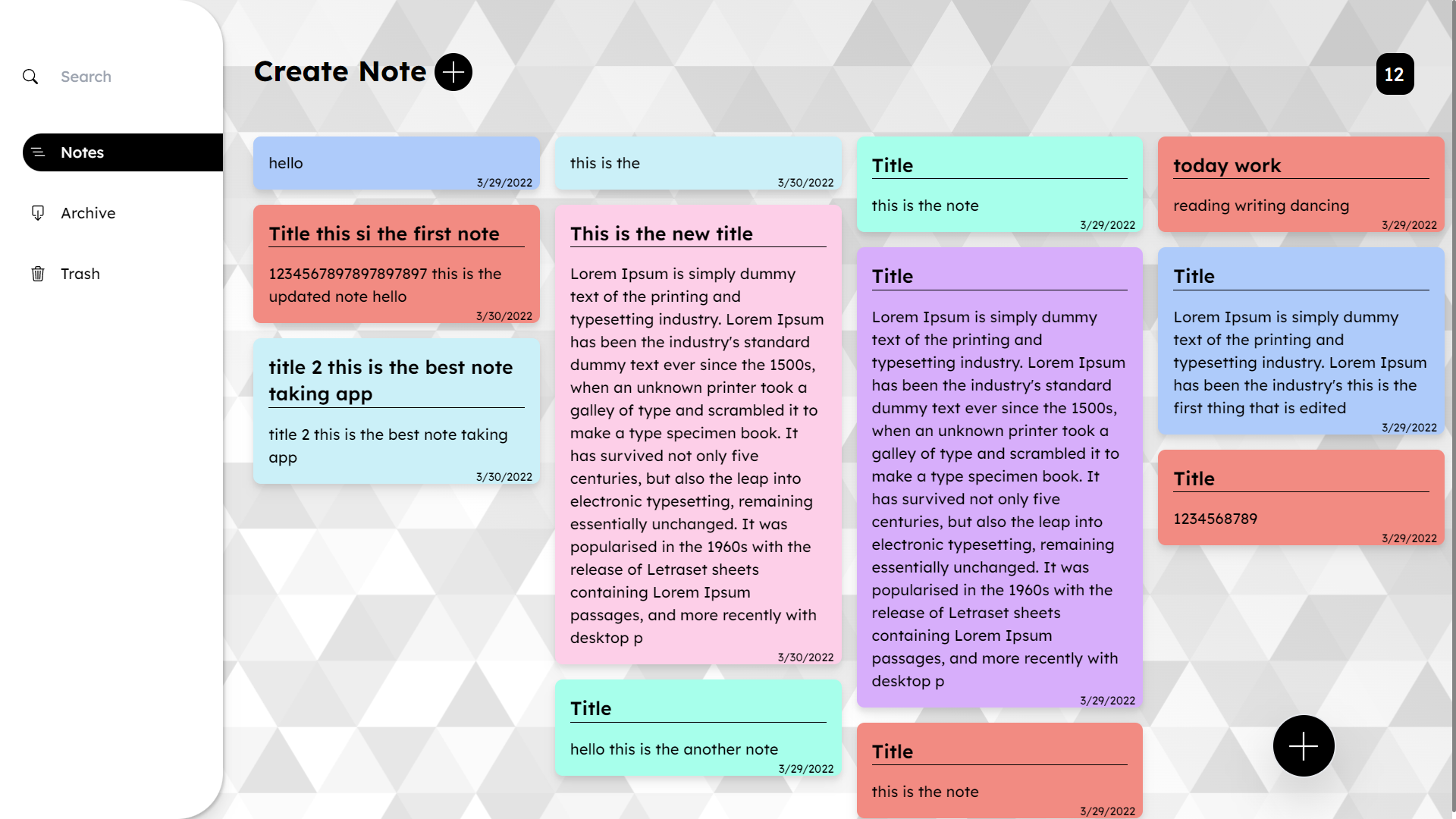Open the 'today work' salmon note
The height and width of the screenshot is (819, 1456).
click(x=1300, y=185)
